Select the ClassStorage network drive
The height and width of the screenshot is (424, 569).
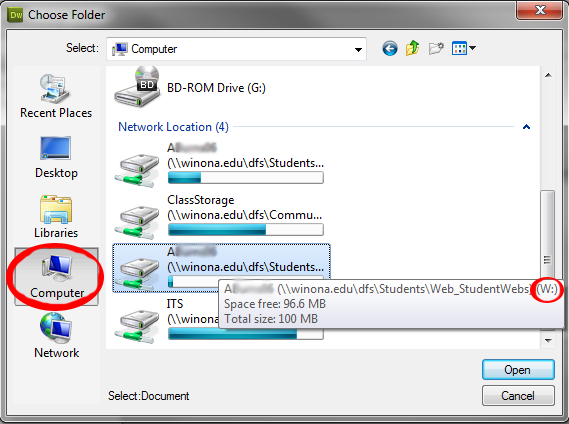[x=221, y=216]
